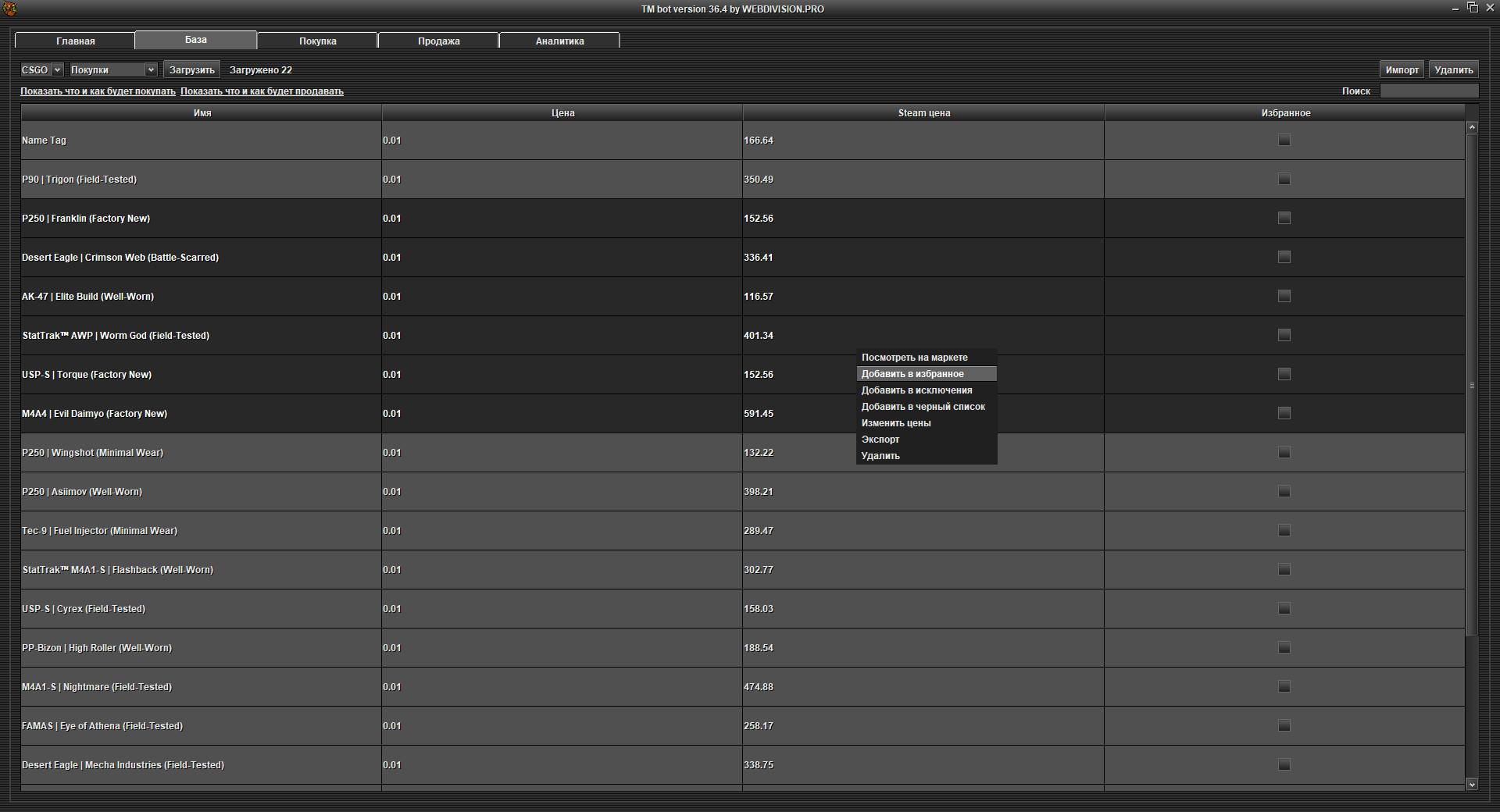1500x812 pixels.
Task: Click the app logo icon in title bar
Action: click(x=9, y=9)
